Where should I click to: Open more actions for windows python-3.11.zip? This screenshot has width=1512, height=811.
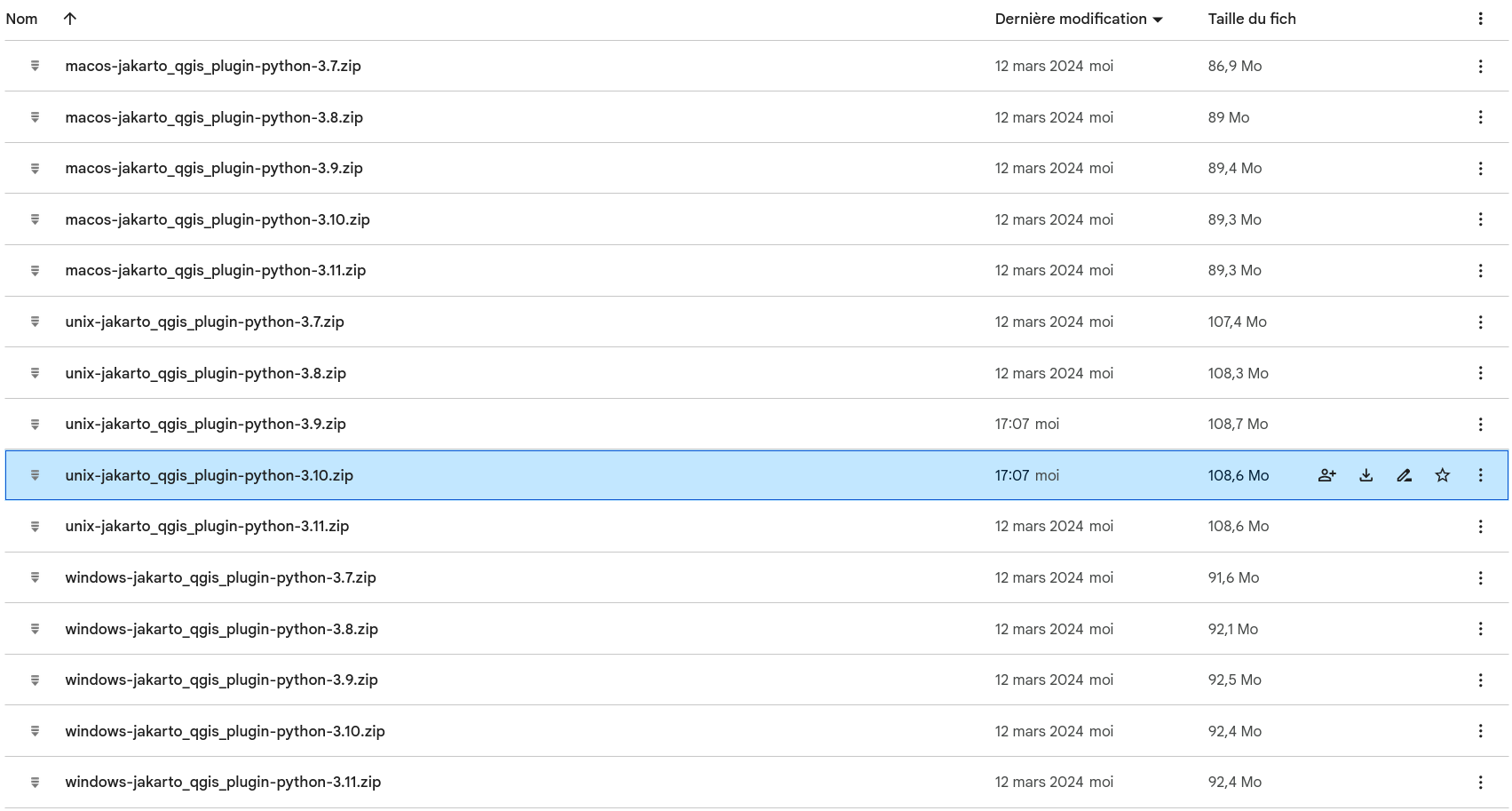click(x=1480, y=782)
